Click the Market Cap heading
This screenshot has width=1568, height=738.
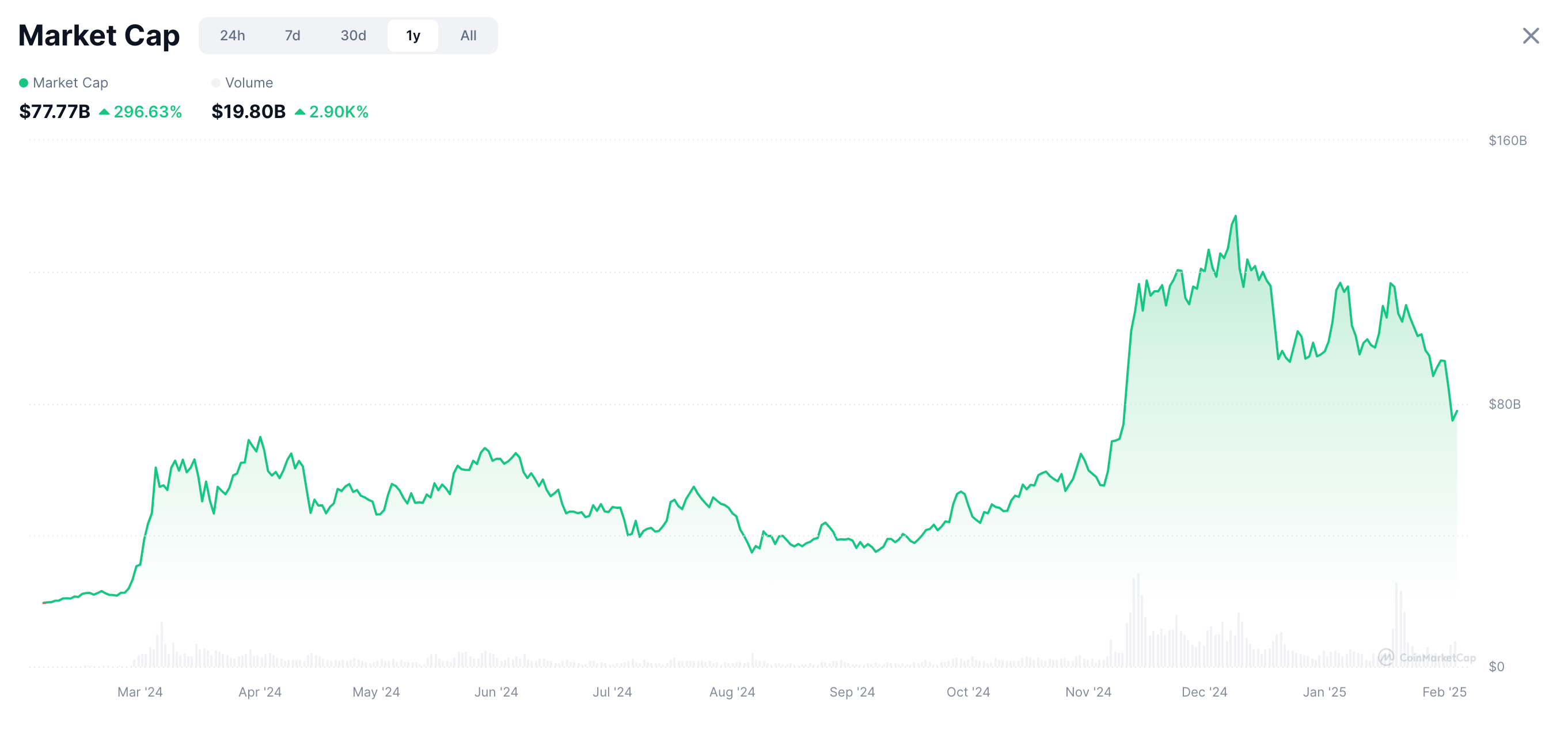(98, 35)
